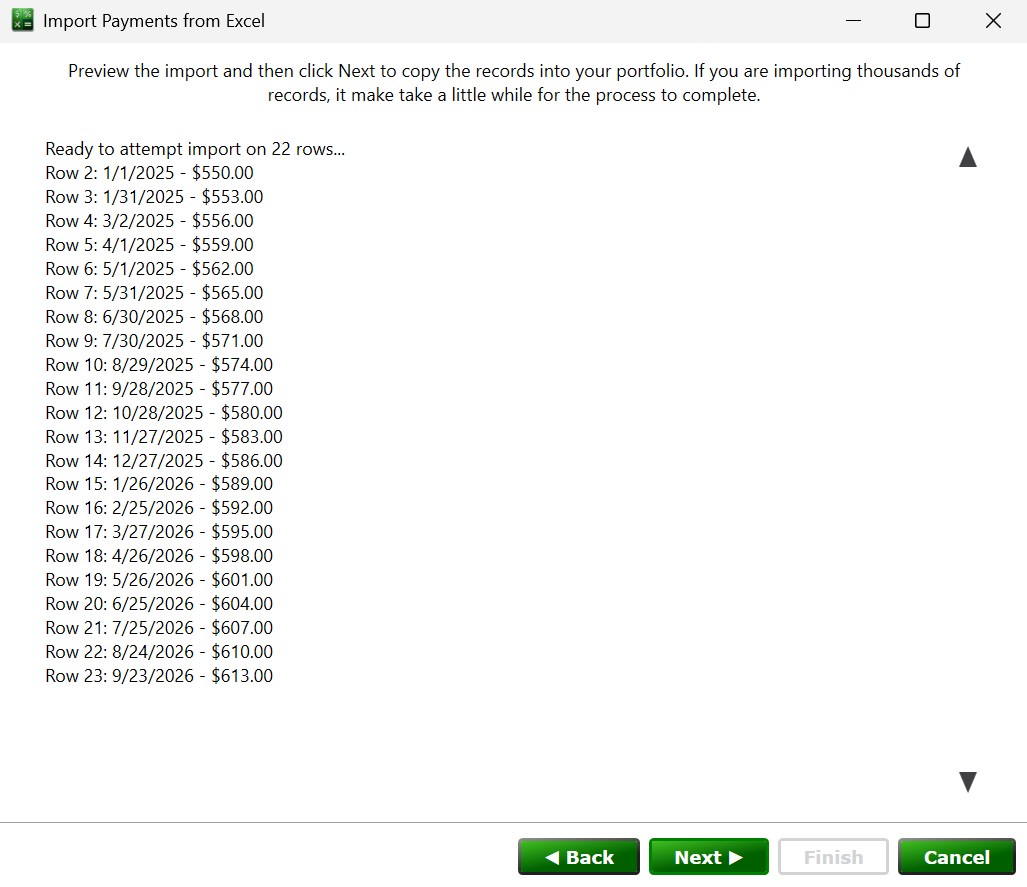The width and height of the screenshot is (1027, 887).
Task: Select the line 'Row 17: 3/27/2026 - $595.00'
Action: point(159,532)
